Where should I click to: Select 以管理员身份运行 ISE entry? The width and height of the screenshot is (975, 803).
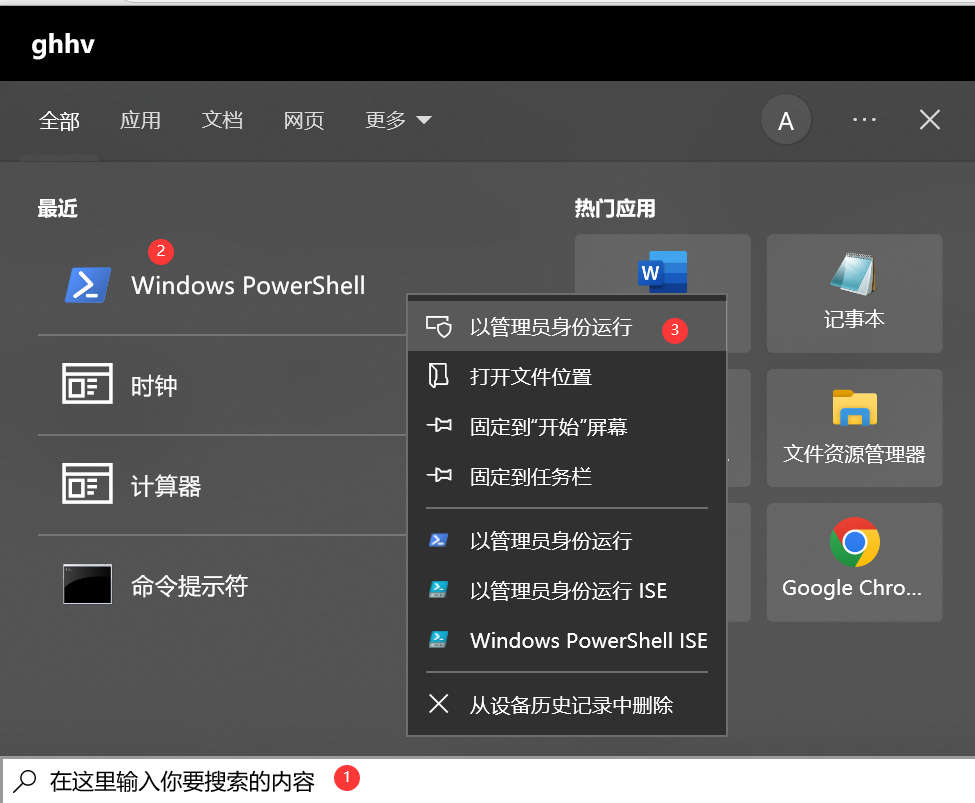tap(566, 590)
